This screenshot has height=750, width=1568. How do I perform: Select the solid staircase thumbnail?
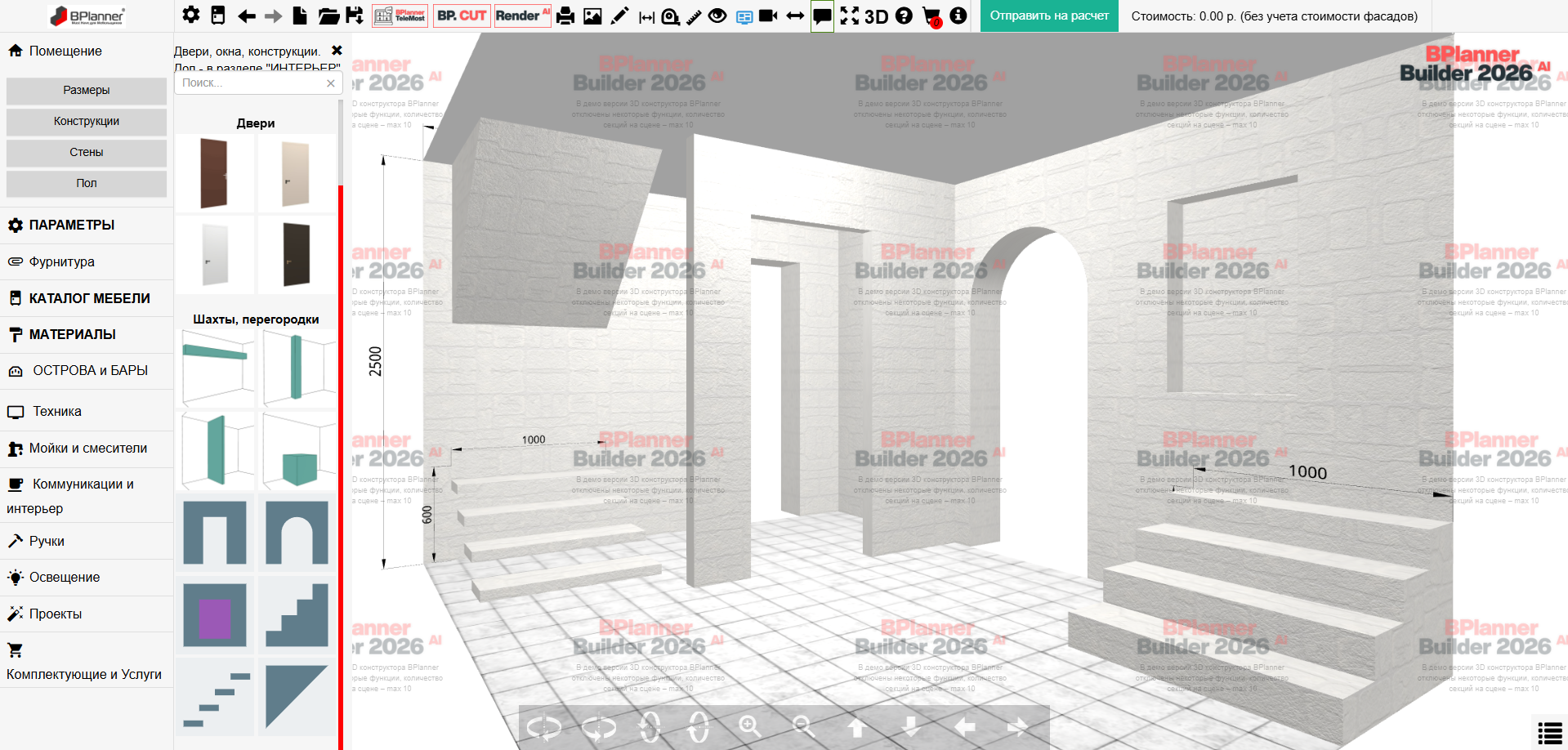pyautogui.click(x=297, y=614)
